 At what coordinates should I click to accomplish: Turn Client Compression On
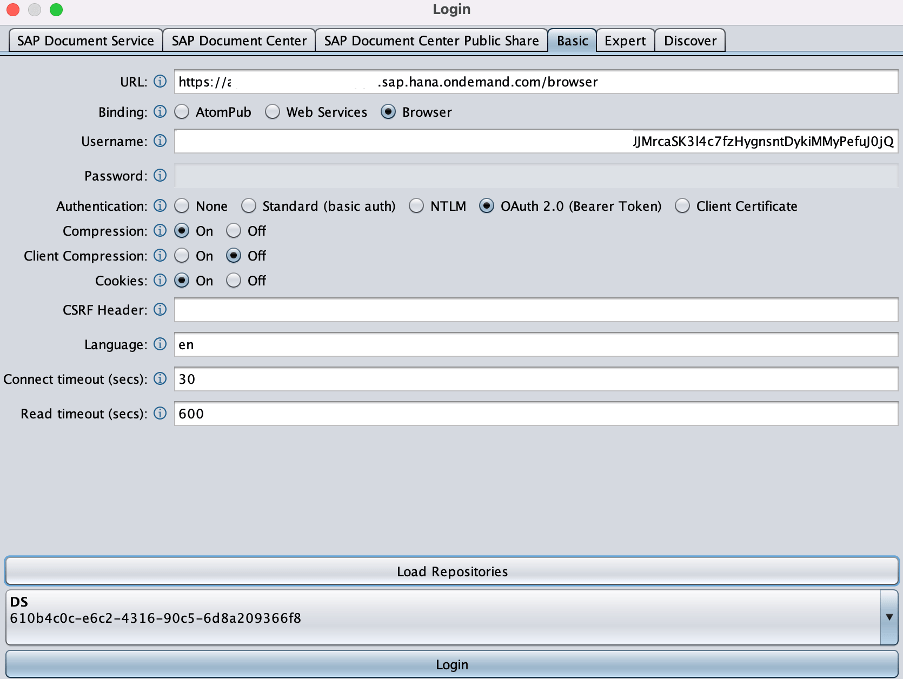182,256
